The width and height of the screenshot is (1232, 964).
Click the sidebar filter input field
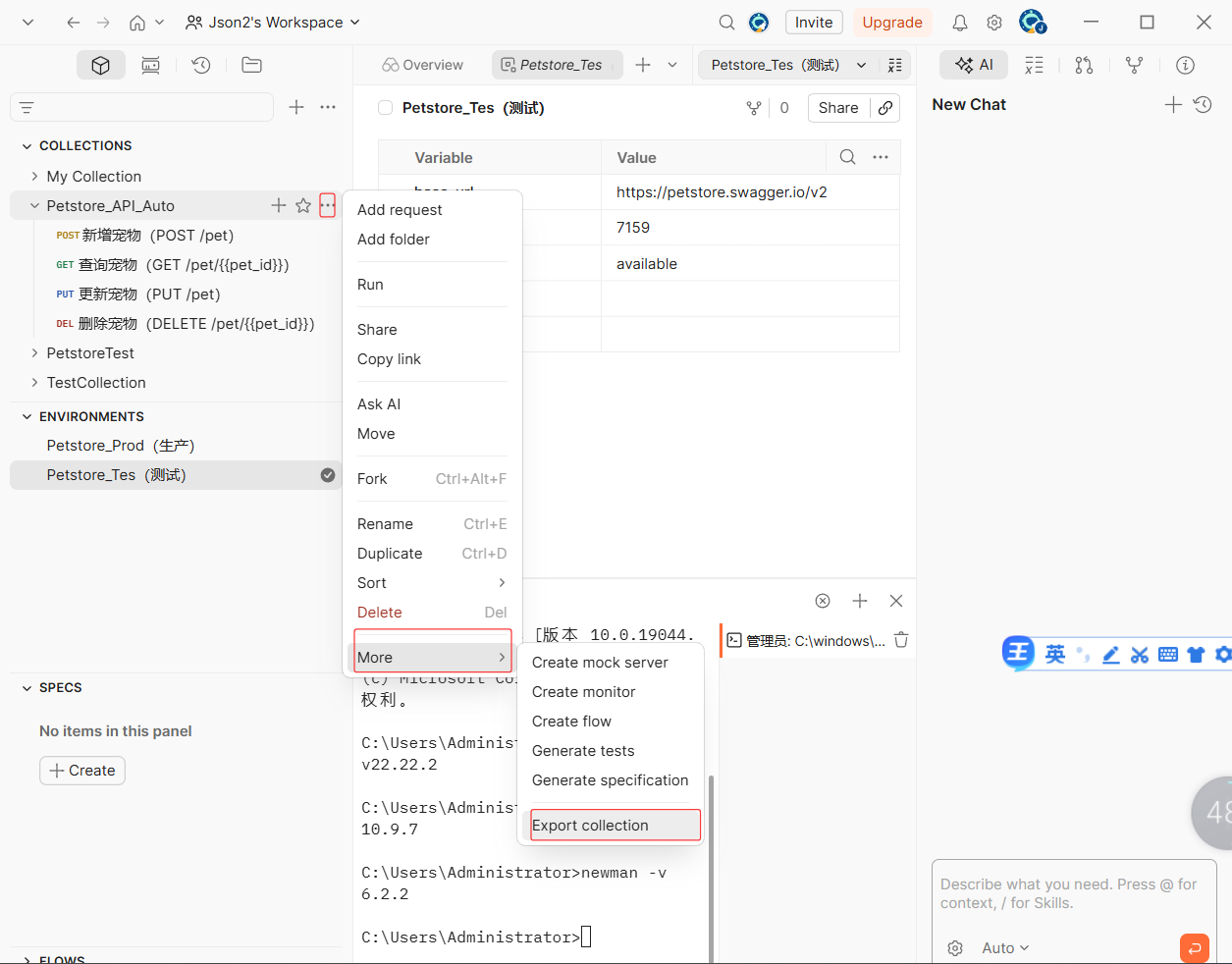pos(141,107)
